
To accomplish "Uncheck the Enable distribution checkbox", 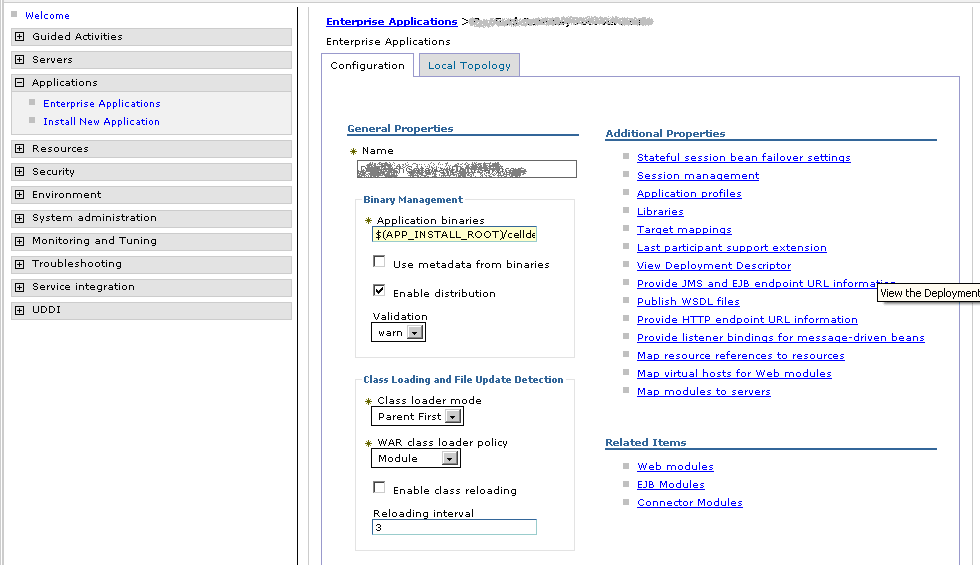I will coord(379,291).
